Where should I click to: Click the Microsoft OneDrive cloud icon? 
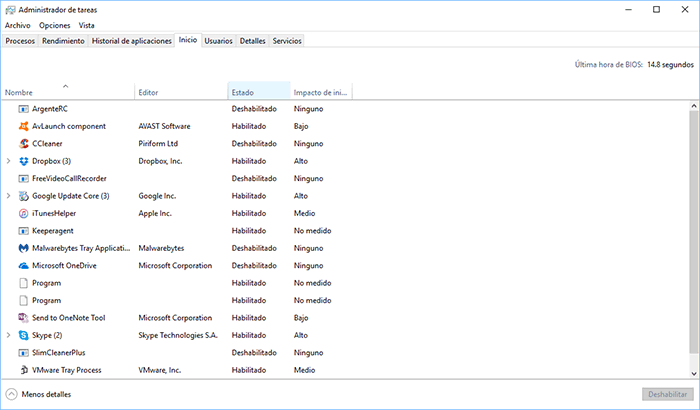coord(23,266)
